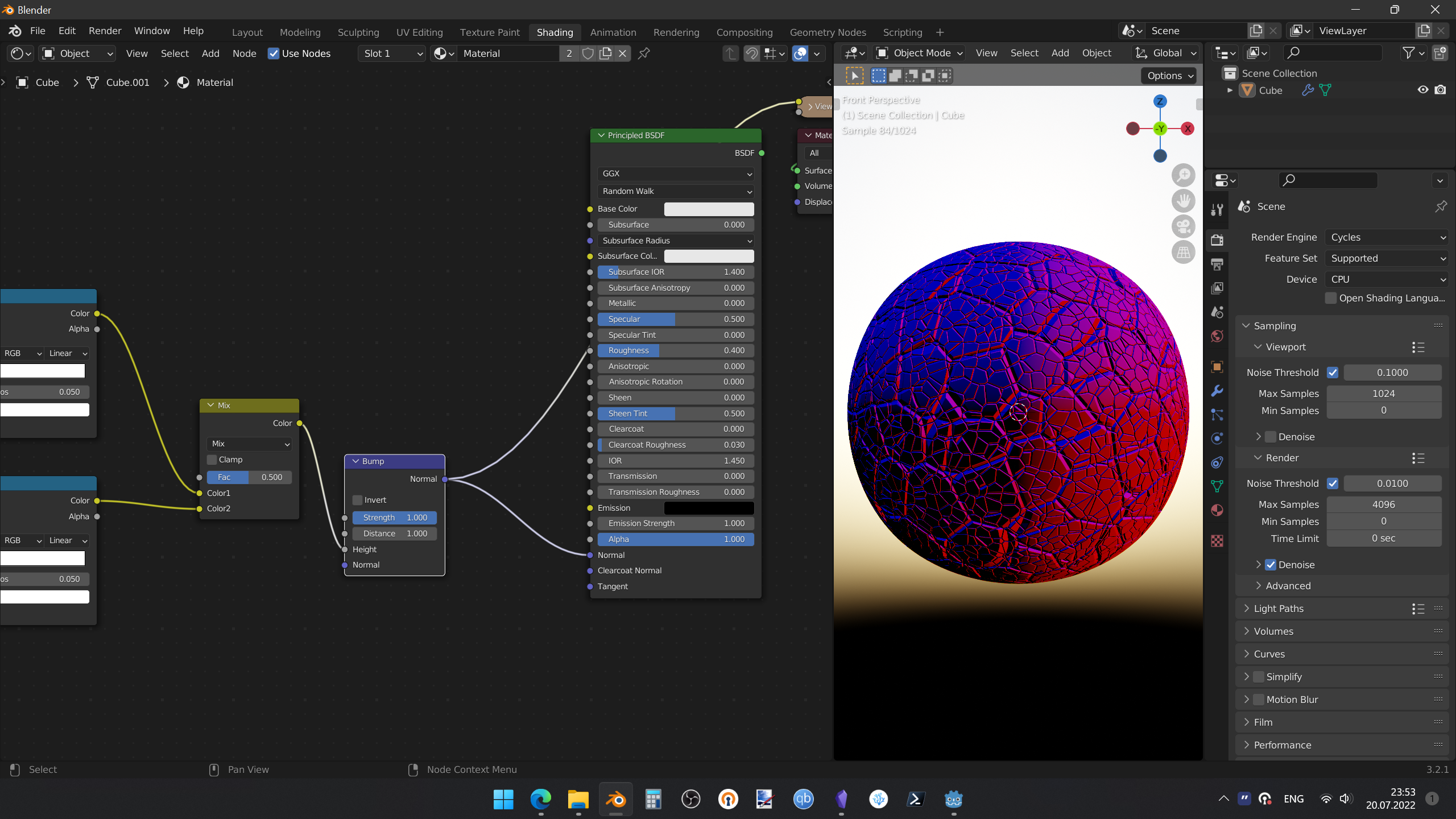Click the viewport zoom magnifier gizmo

(x=1184, y=175)
